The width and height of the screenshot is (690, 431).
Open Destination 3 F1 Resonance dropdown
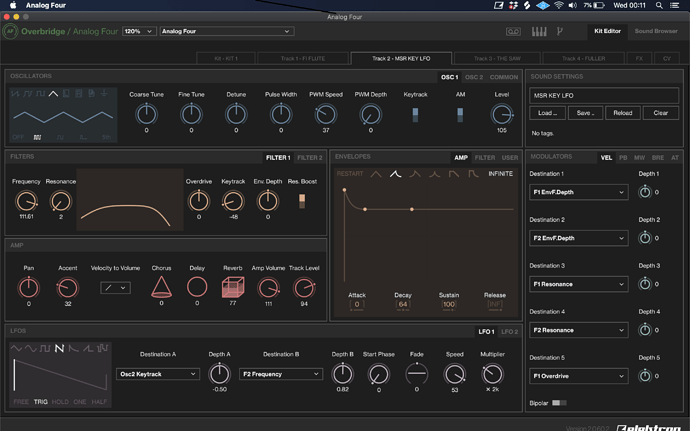pos(579,283)
